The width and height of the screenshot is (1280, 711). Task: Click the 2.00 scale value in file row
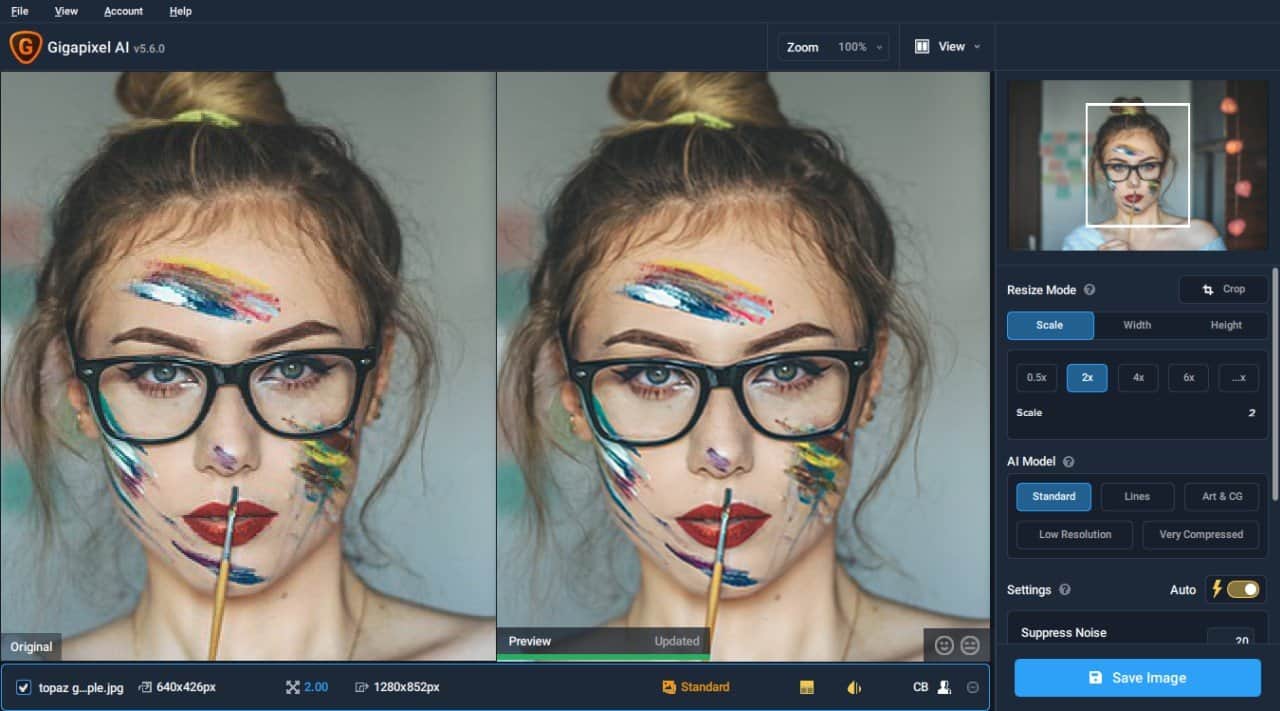[x=316, y=688]
